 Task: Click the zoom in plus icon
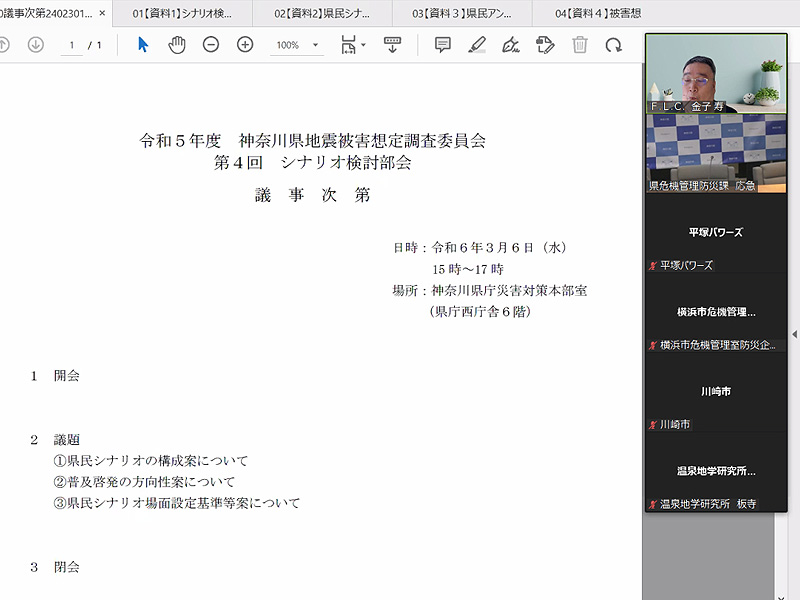pyautogui.click(x=245, y=45)
